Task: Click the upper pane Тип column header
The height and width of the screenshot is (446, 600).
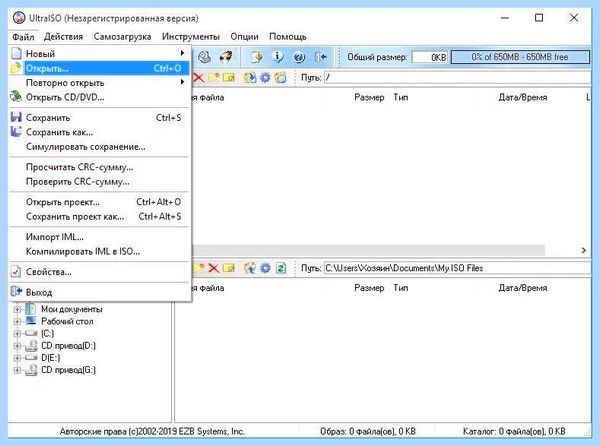Action: coord(401,98)
